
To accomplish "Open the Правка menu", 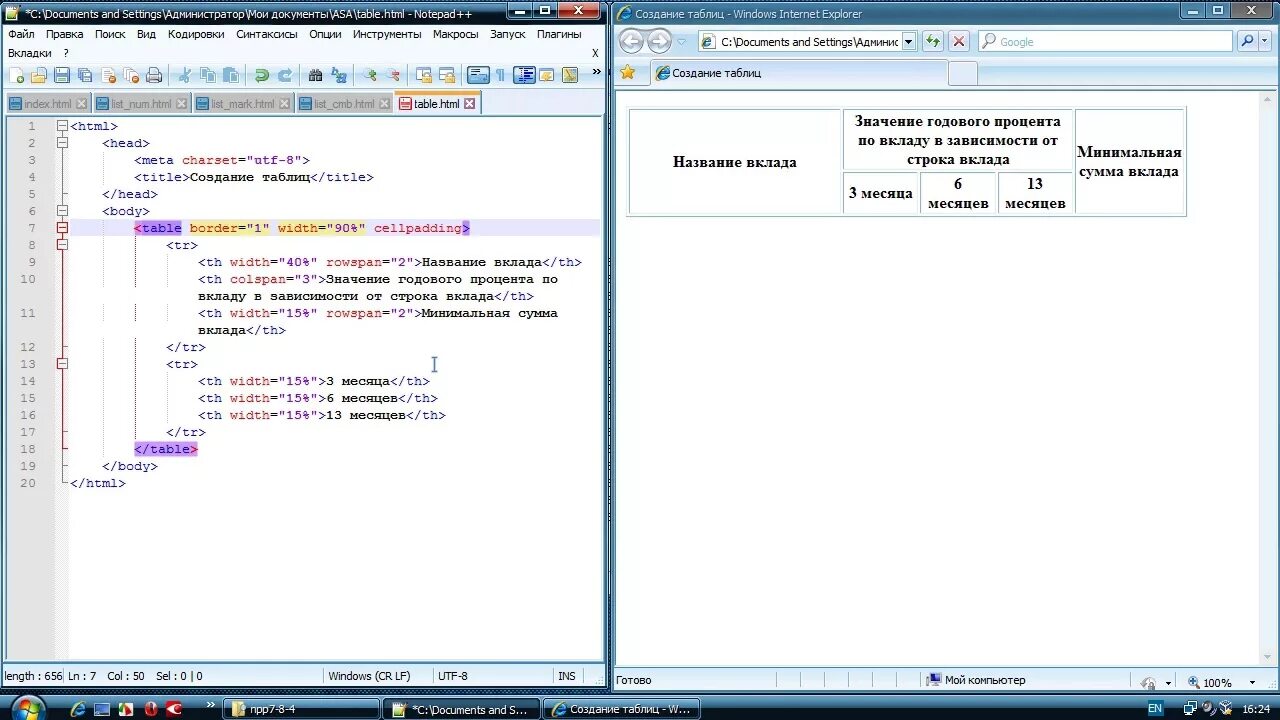I will pyautogui.click(x=64, y=34).
